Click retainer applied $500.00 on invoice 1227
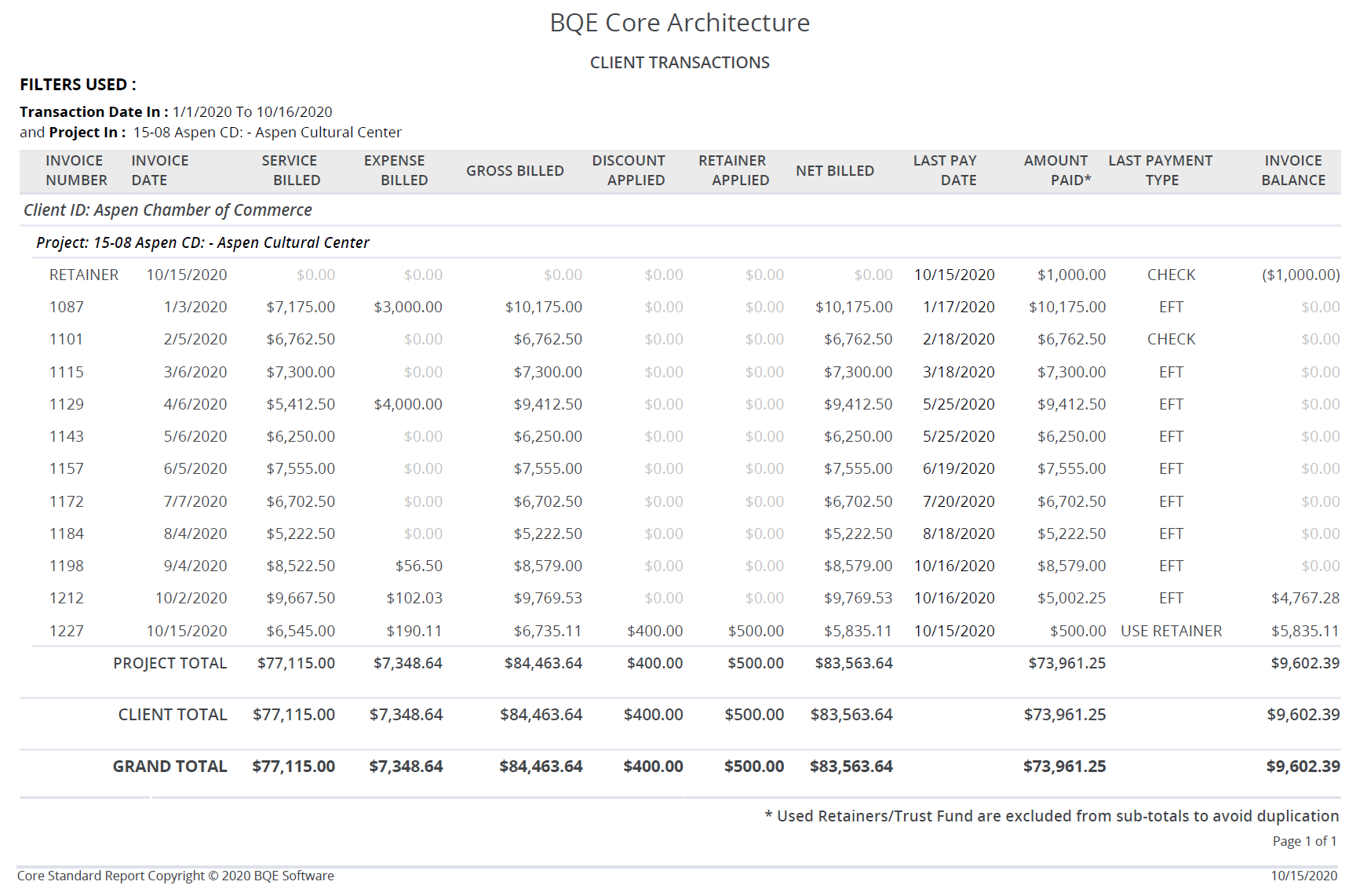The width and height of the screenshot is (1367, 896). click(756, 632)
